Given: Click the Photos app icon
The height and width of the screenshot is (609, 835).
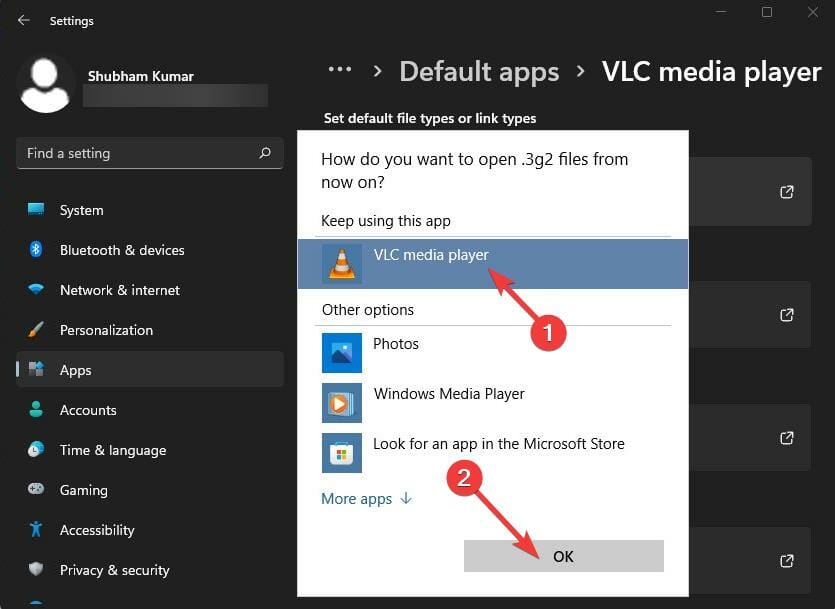Looking at the screenshot, I should pyautogui.click(x=342, y=352).
